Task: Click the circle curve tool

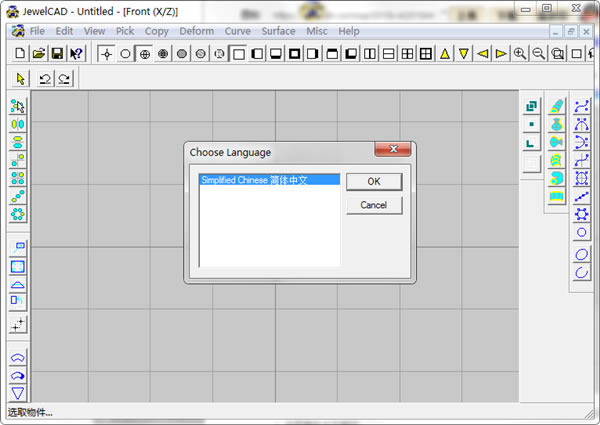Action: click(x=582, y=232)
